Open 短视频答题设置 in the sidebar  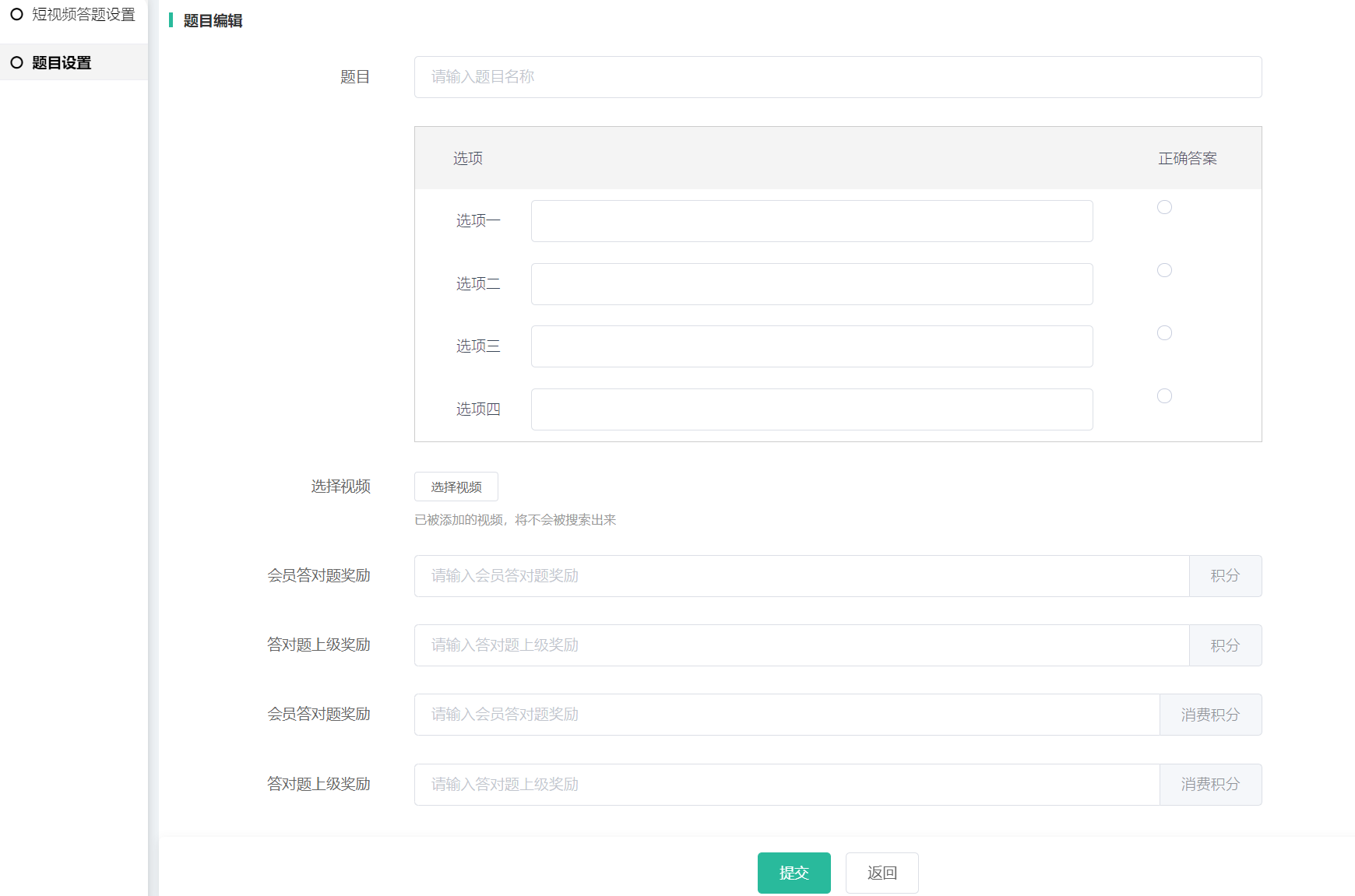pyautogui.click(x=83, y=15)
